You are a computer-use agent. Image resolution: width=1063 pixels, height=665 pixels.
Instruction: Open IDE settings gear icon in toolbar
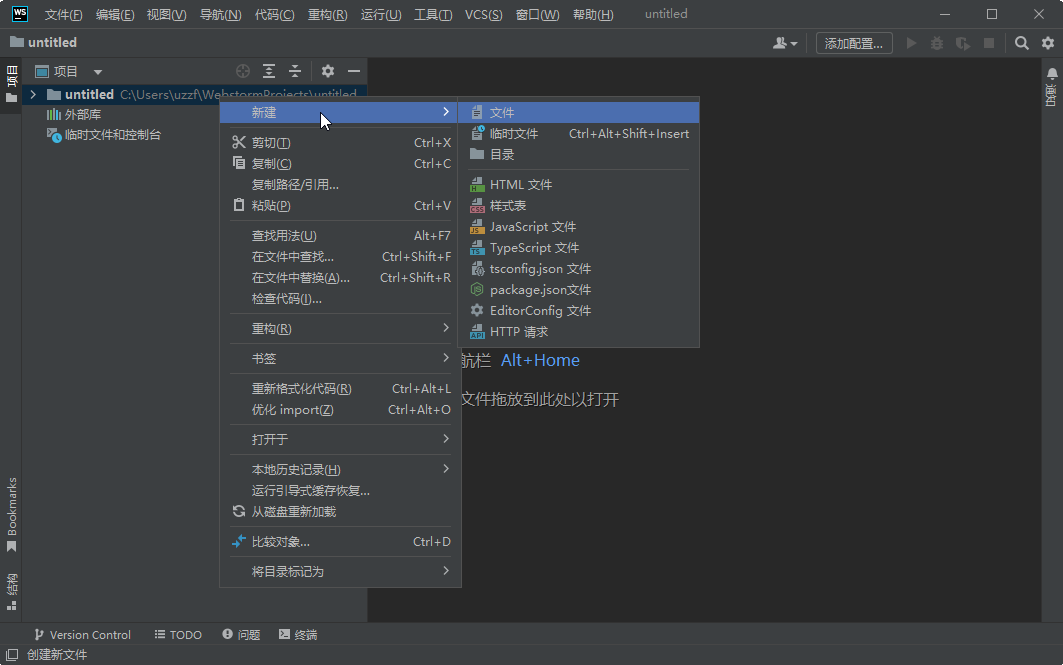(1048, 43)
